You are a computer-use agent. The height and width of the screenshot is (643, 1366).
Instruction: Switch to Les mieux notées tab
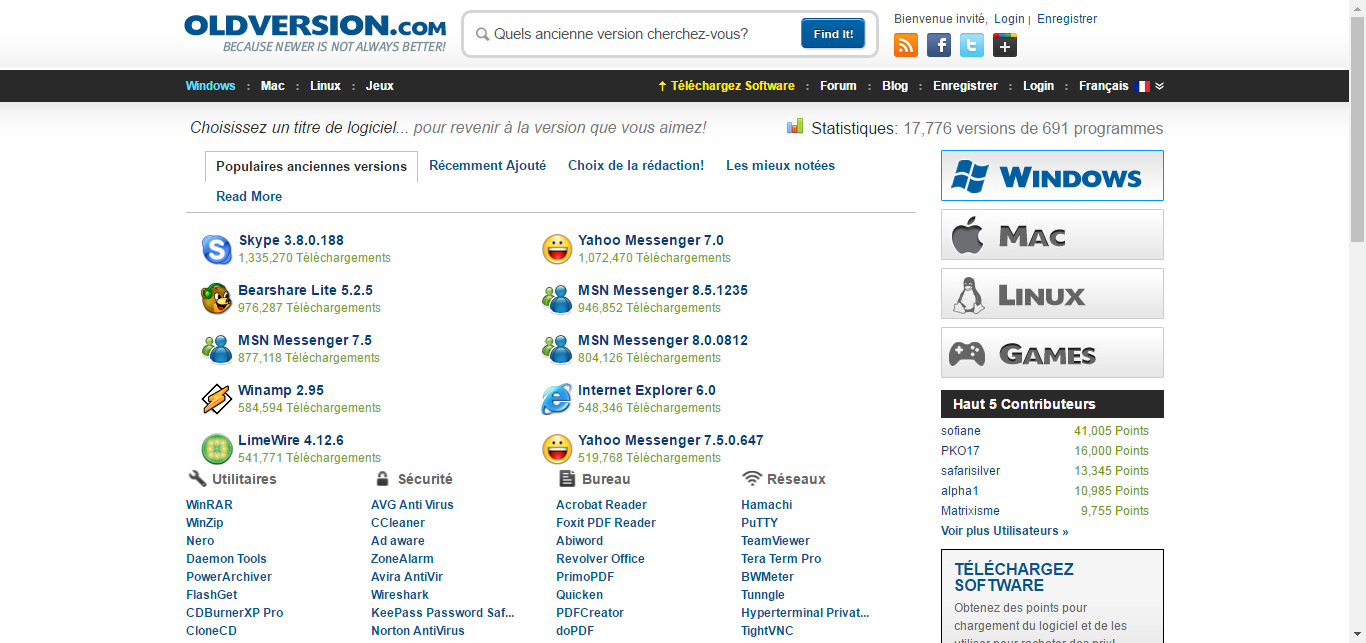pyautogui.click(x=780, y=166)
